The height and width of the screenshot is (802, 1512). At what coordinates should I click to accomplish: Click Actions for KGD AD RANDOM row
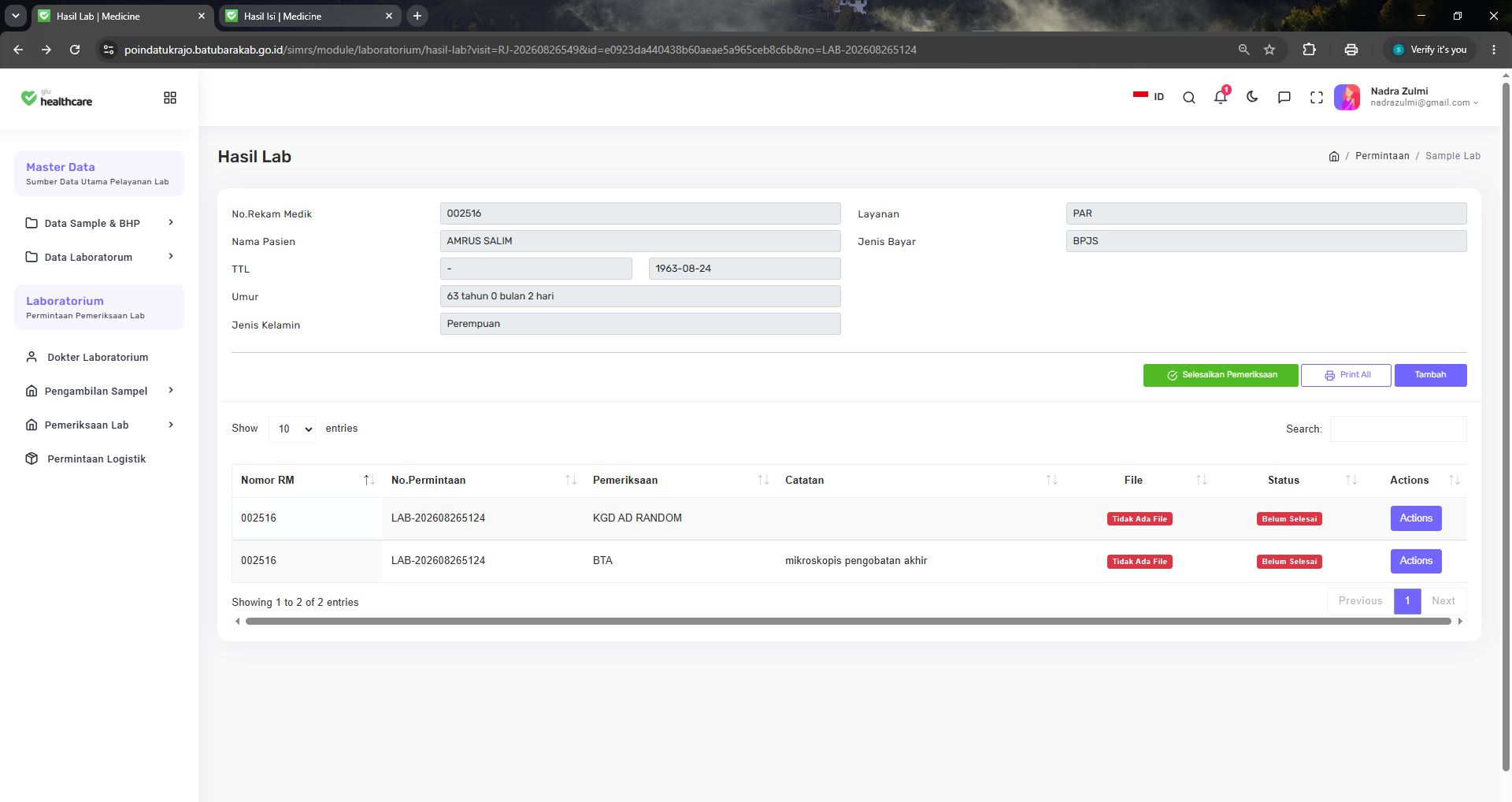(x=1416, y=518)
